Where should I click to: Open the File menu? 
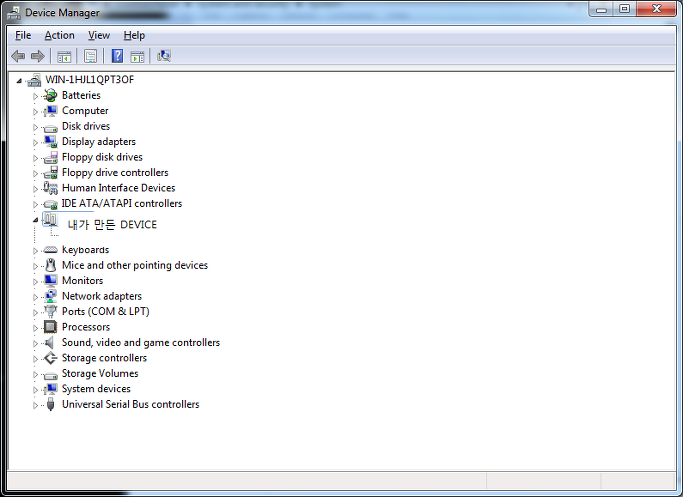pos(23,35)
